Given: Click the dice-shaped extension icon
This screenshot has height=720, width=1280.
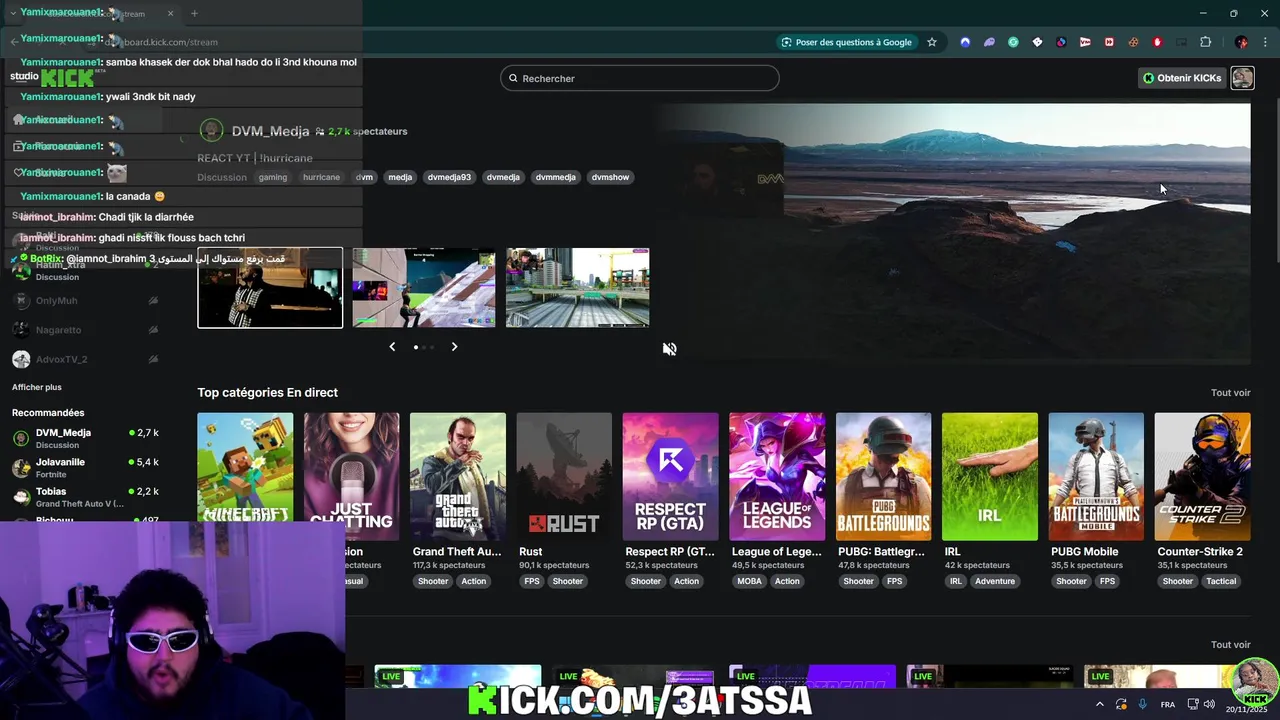Looking at the screenshot, I should point(1037,42).
